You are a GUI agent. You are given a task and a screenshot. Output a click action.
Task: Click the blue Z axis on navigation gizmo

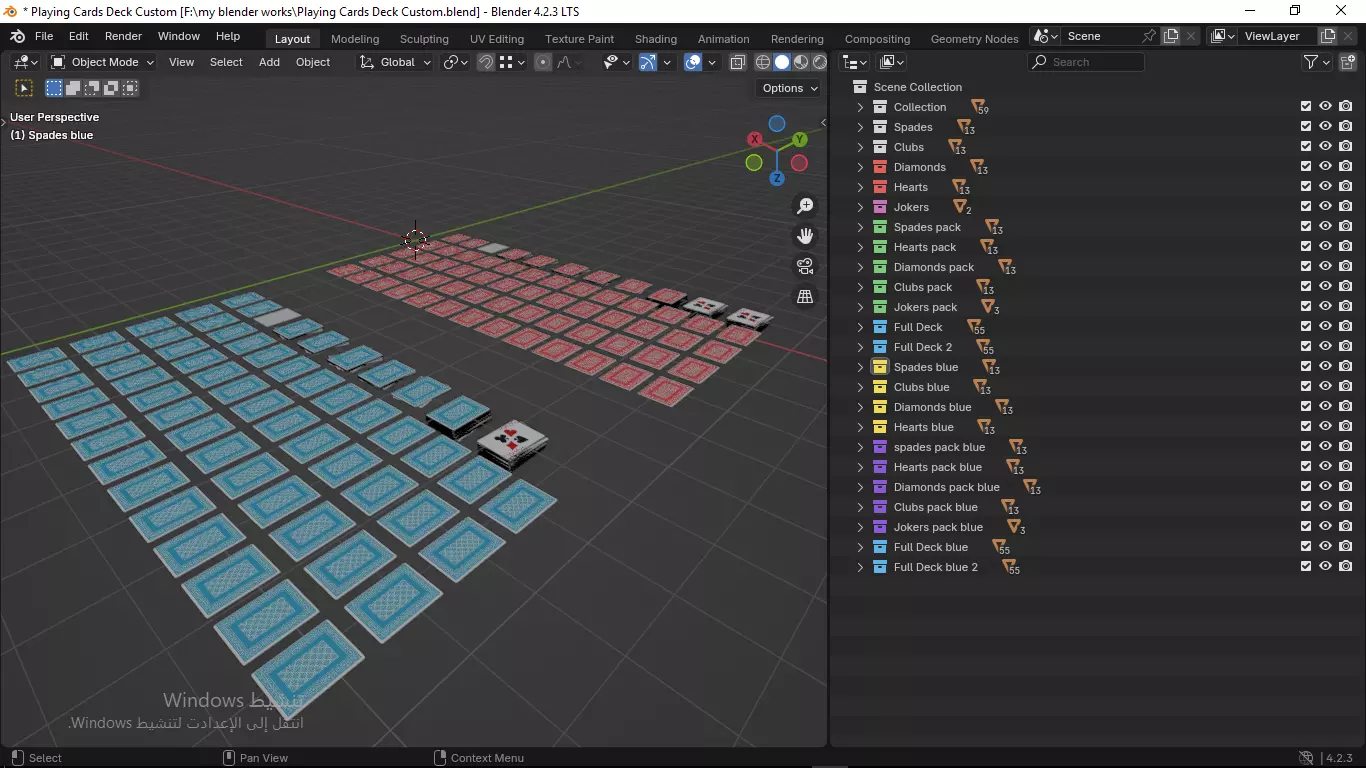(777, 179)
